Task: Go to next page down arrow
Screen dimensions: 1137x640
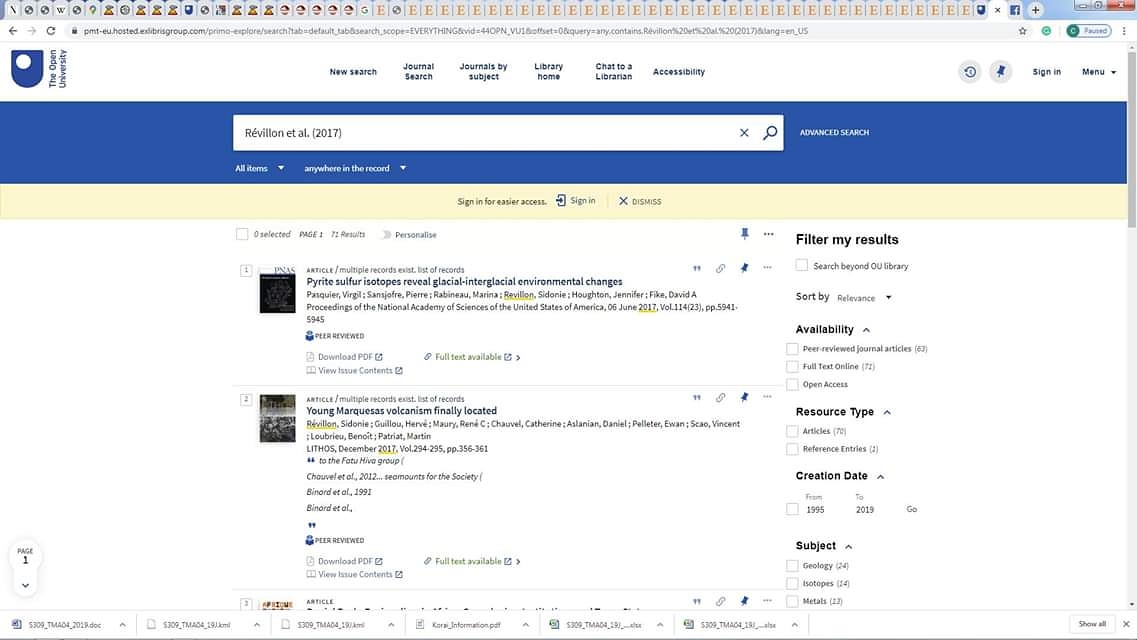Action: click(25, 585)
